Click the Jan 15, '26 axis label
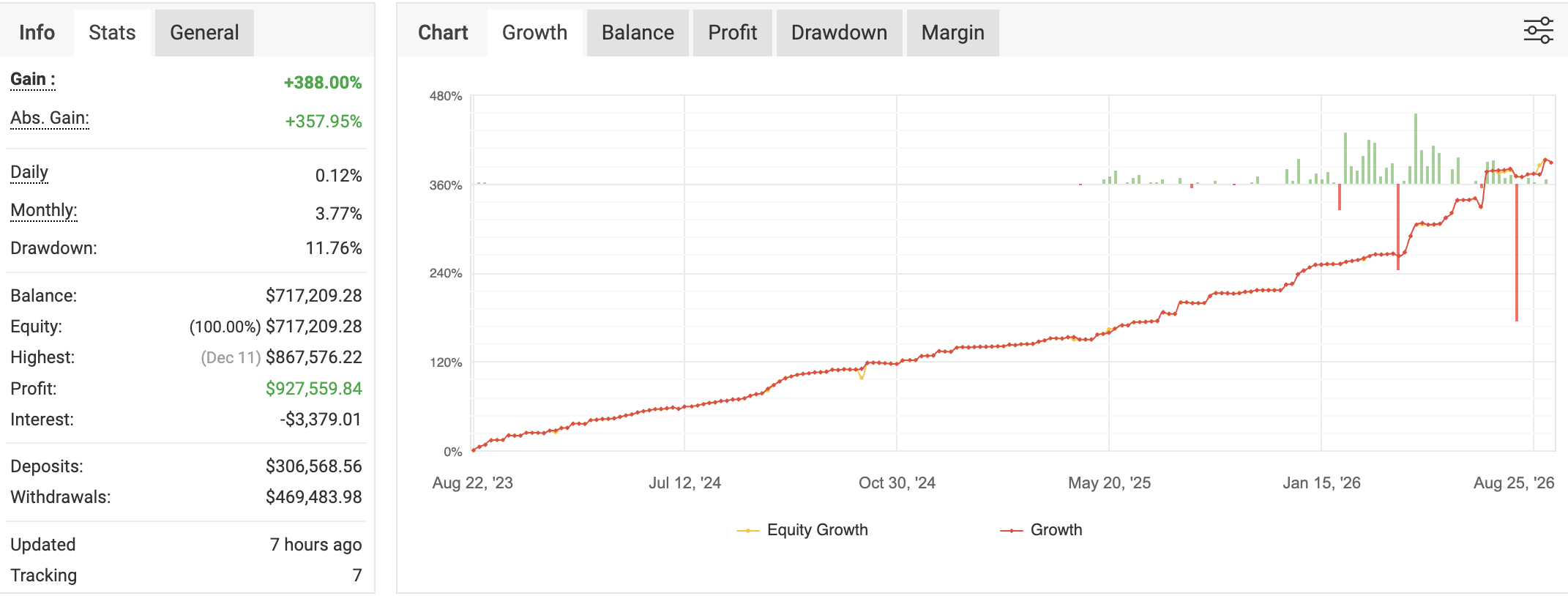Screen dimensions: 1568x596 pos(1321,483)
